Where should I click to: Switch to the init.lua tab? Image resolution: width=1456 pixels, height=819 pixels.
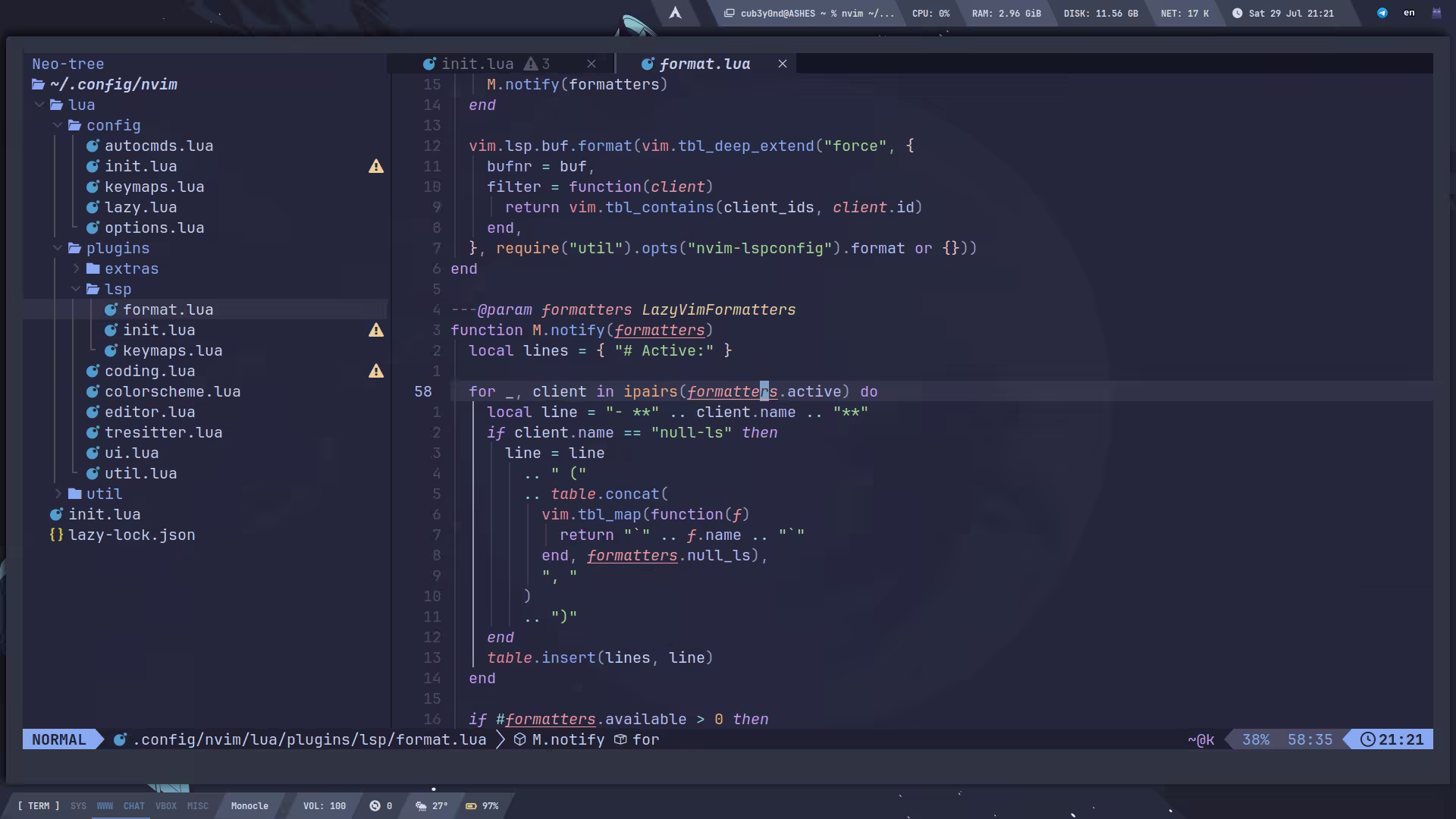point(477,64)
